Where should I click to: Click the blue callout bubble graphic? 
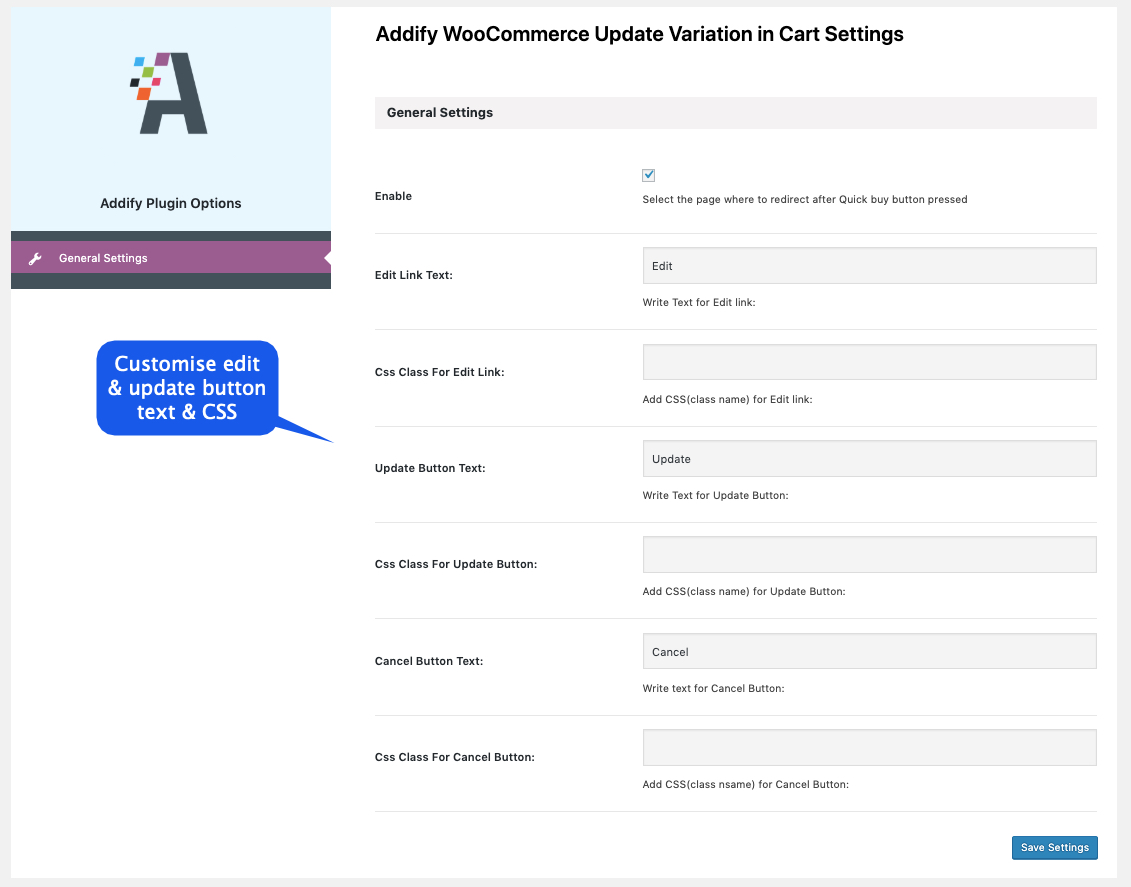click(187, 388)
